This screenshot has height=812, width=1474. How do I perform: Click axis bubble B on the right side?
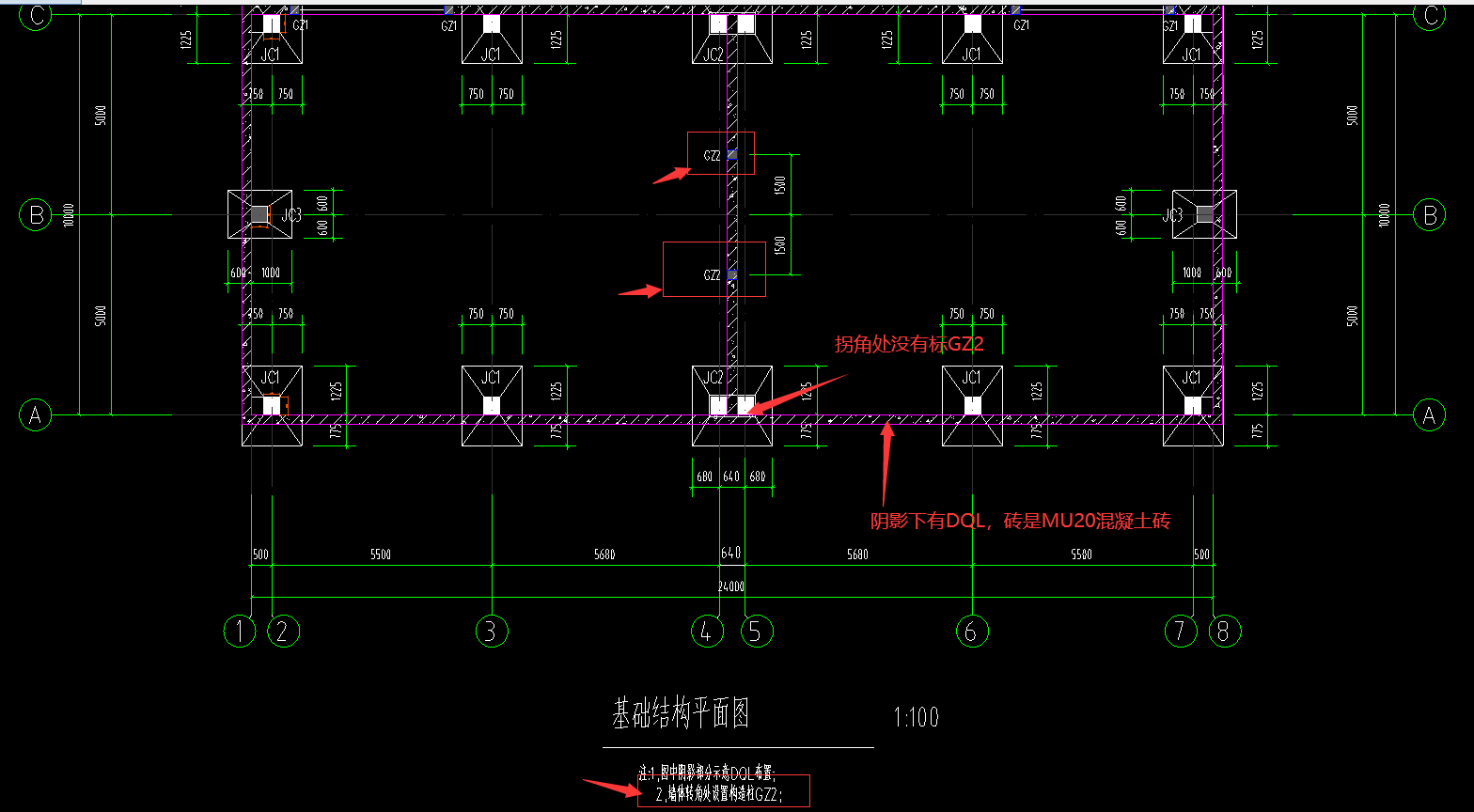point(1430,215)
